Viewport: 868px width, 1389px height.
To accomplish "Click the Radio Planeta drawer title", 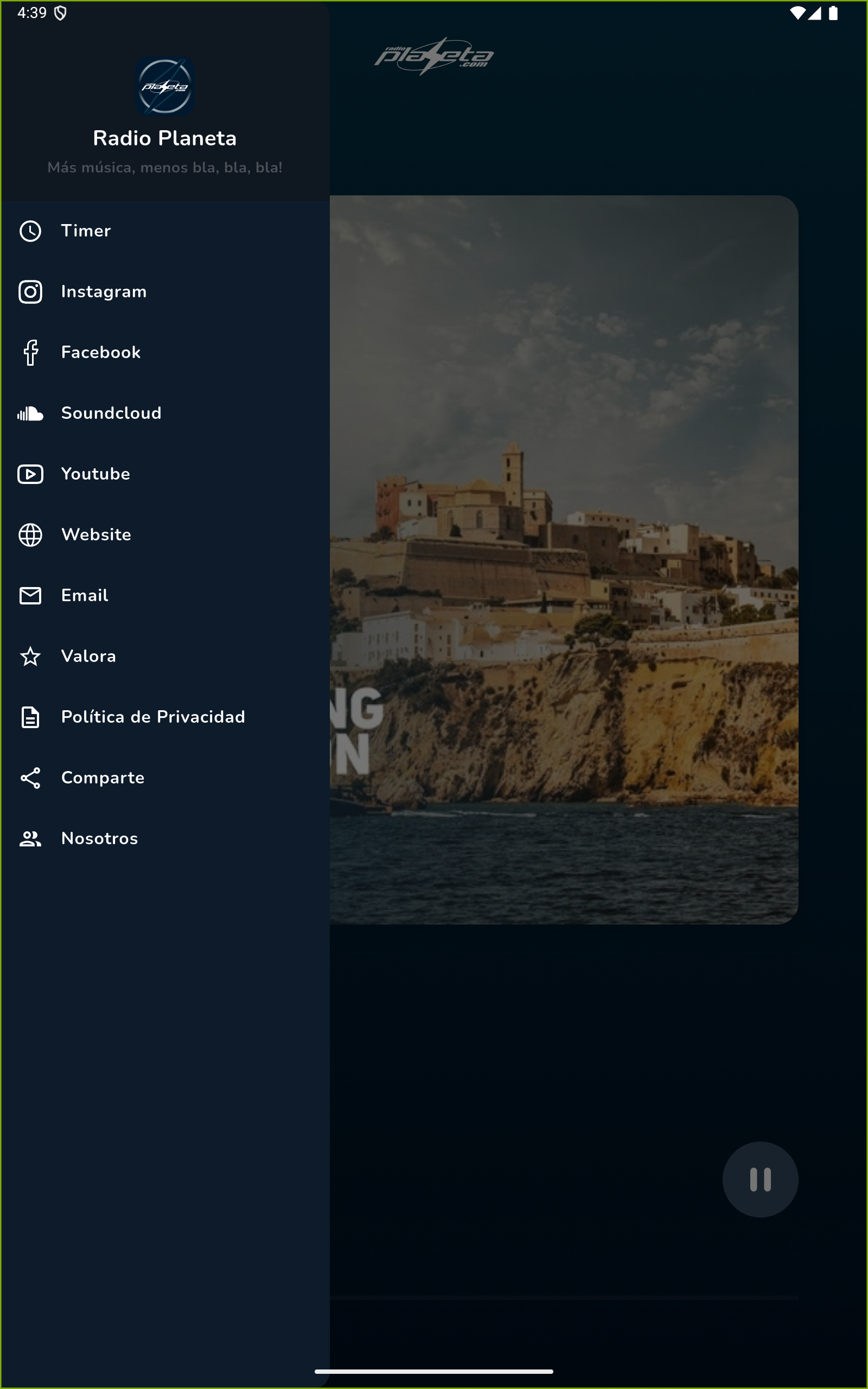I will tap(165, 138).
